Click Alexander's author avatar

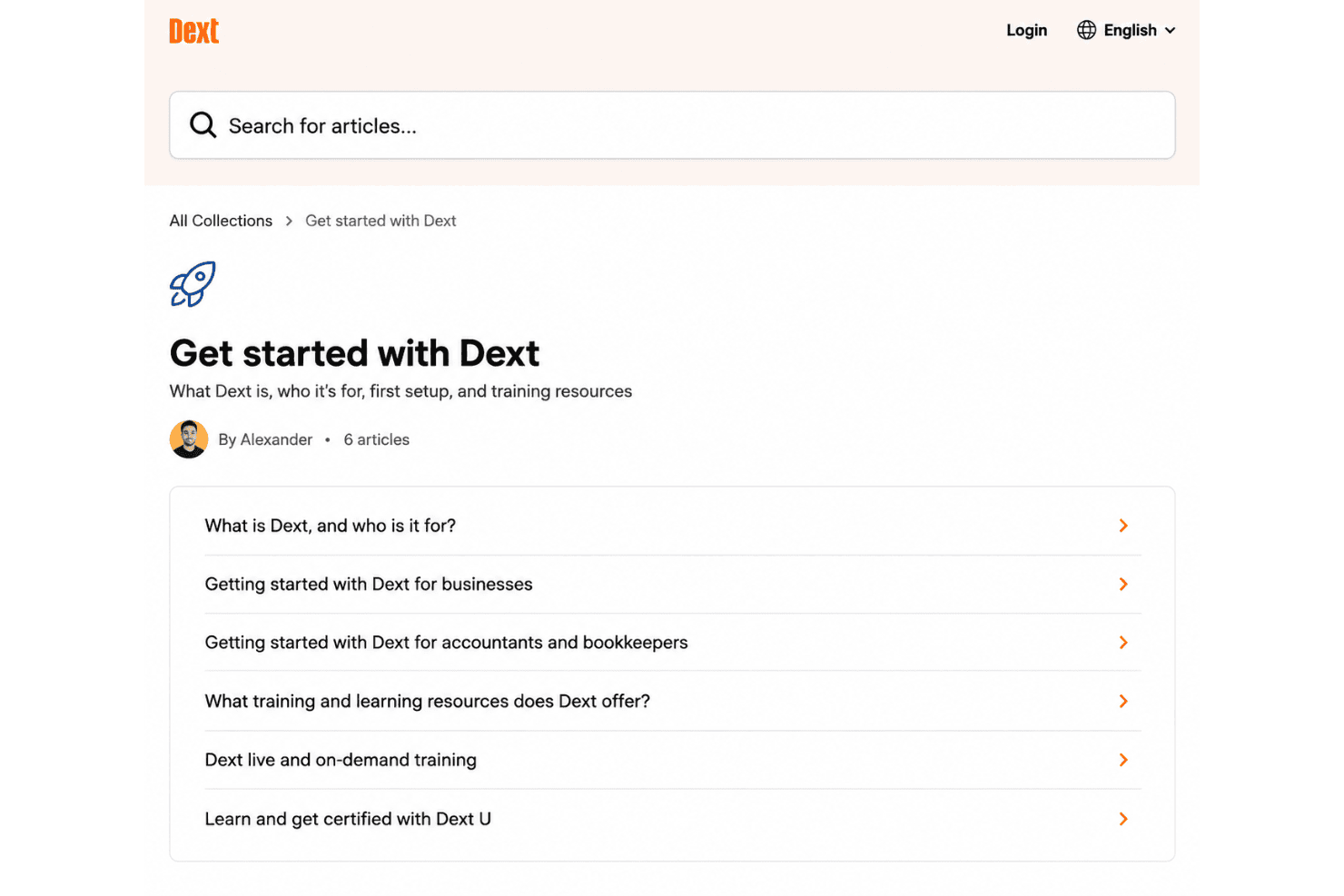tap(189, 439)
